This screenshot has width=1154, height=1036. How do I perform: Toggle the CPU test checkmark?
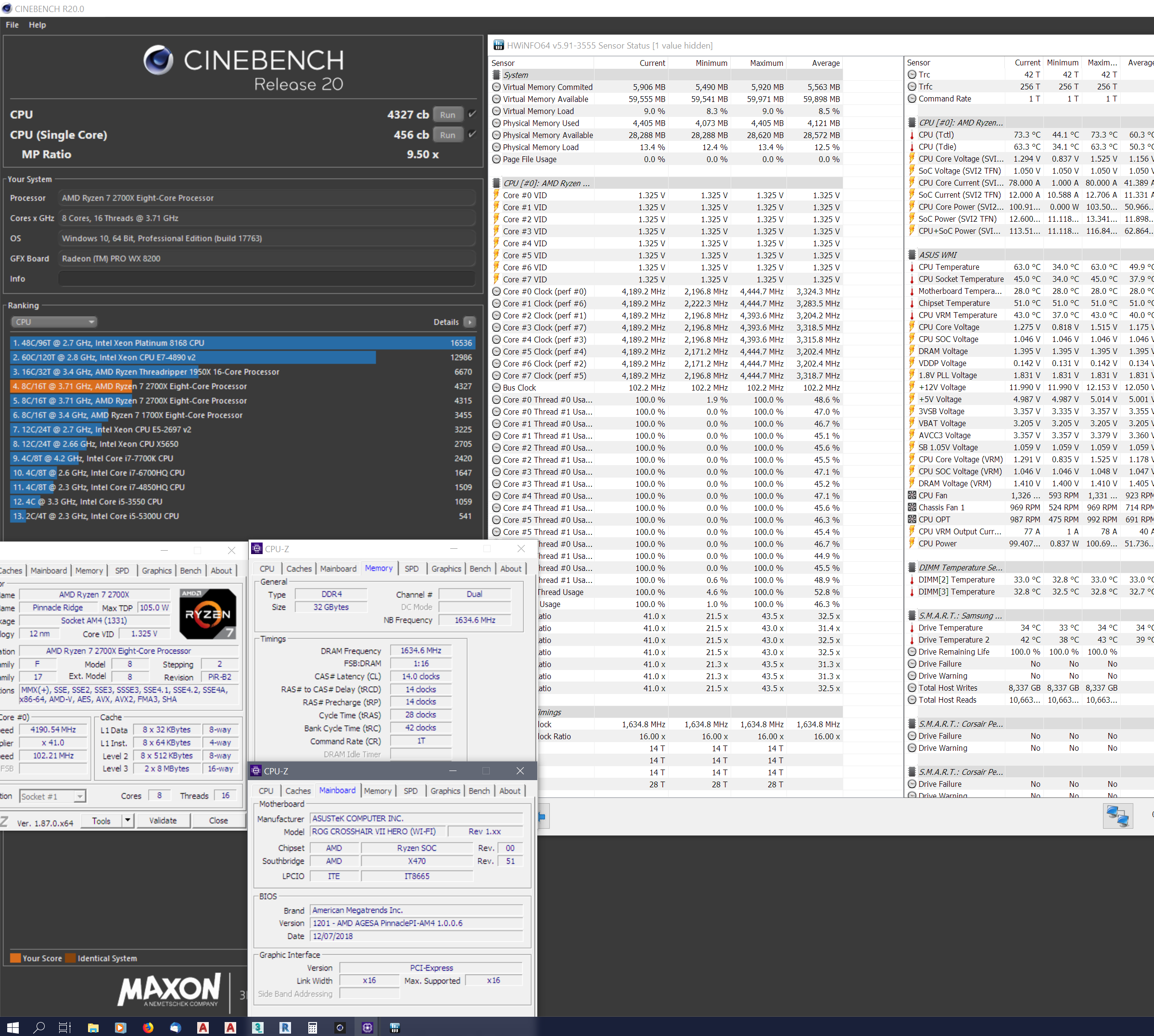click(472, 114)
